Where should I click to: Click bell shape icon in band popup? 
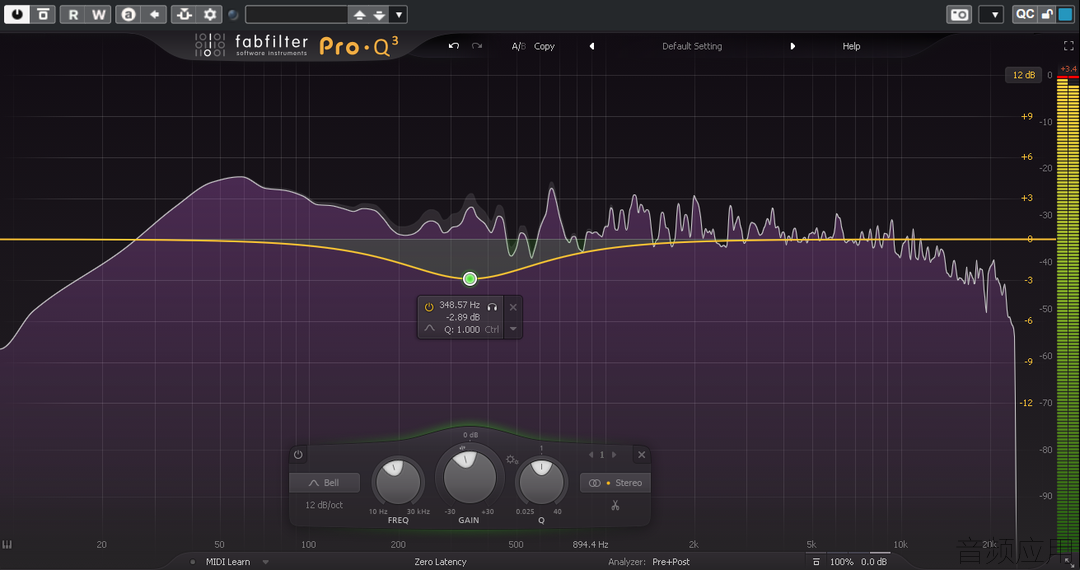click(429, 329)
